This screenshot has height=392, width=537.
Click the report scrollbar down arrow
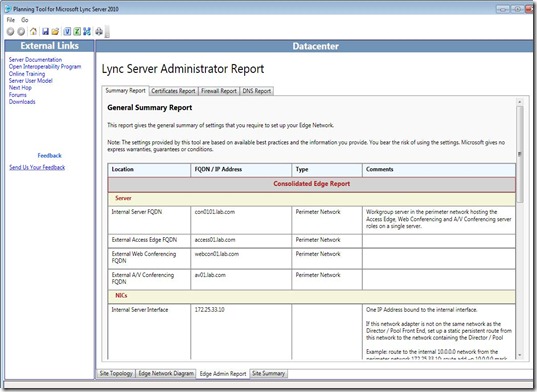coord(520,355)
